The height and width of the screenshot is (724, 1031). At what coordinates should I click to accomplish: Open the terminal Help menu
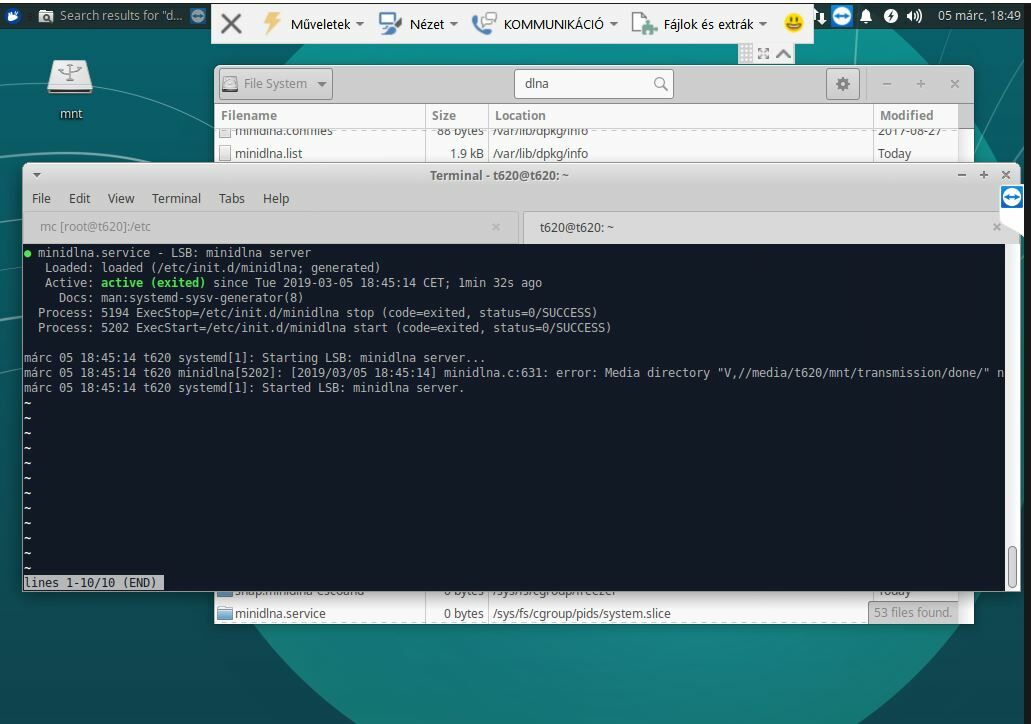click(276, 198)
